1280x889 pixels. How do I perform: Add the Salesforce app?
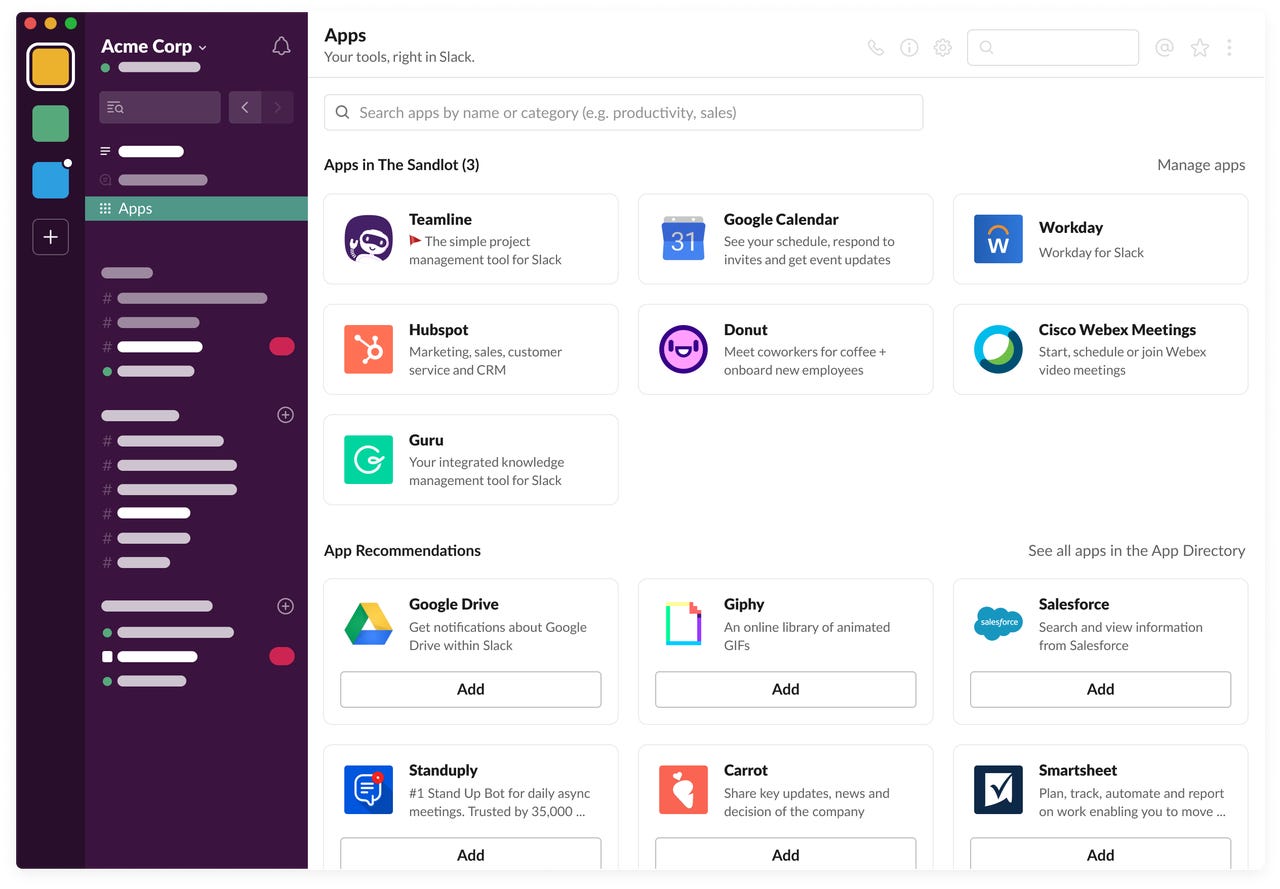tap(1101, 689)
